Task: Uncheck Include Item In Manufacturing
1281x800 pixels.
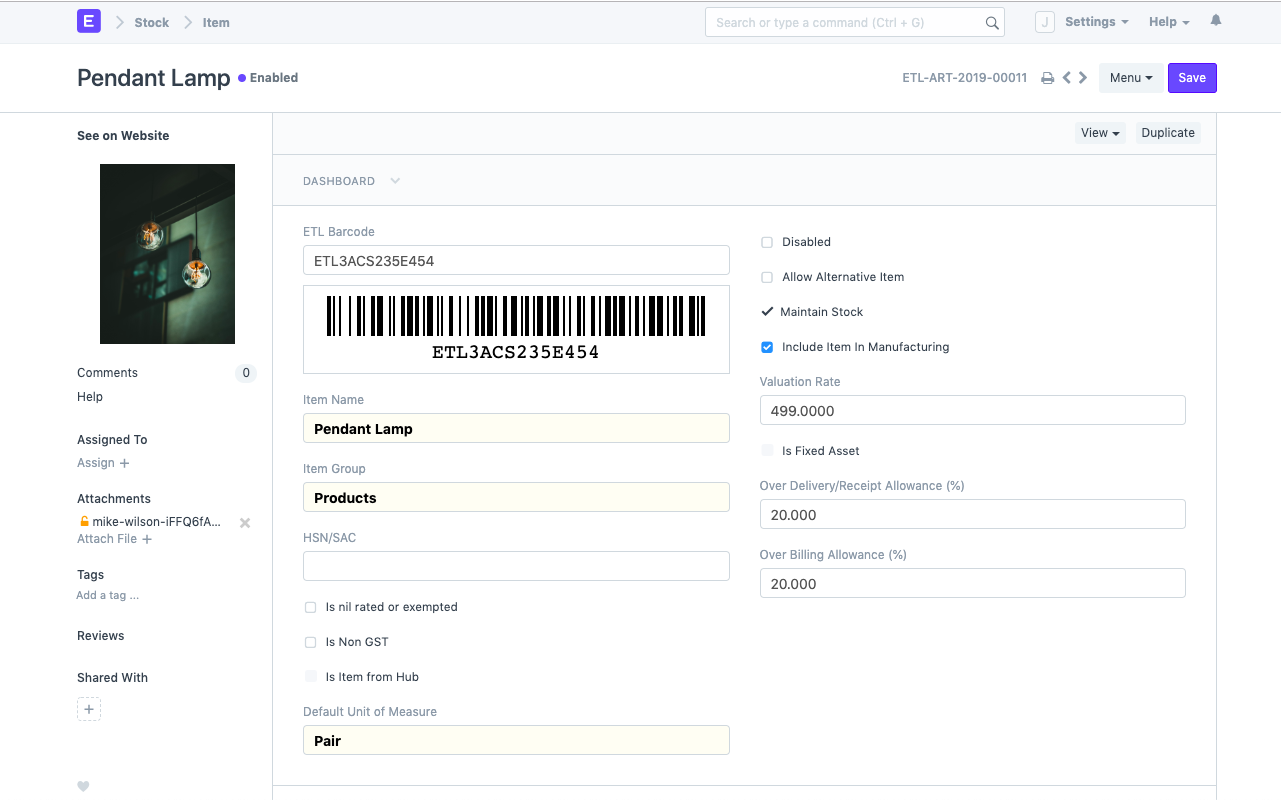Action: click(767, 347)
